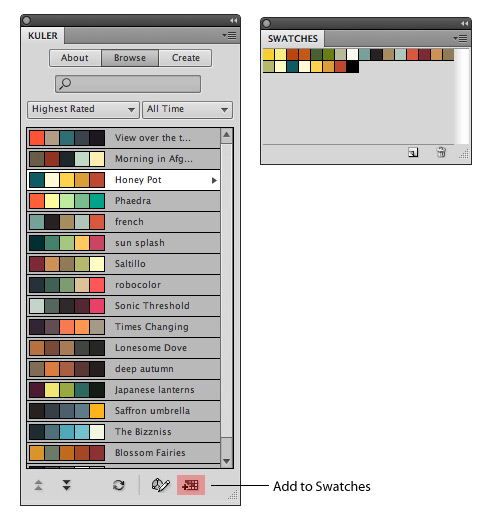Click the Kuler search field
The width and height of the screenshot is (491, 529).
128,84
